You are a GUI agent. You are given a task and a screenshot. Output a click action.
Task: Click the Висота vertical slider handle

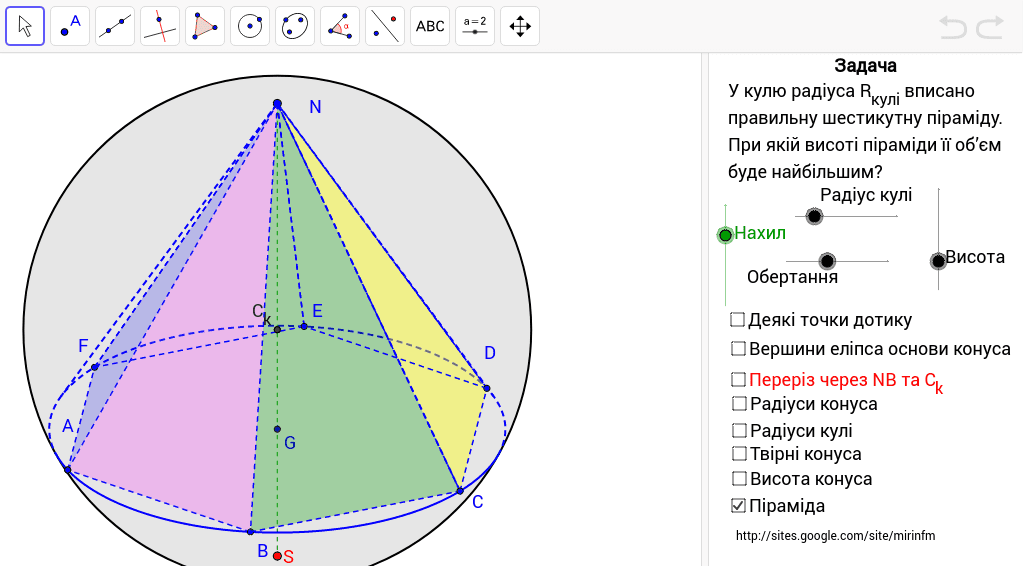click(x=938, y=261)
